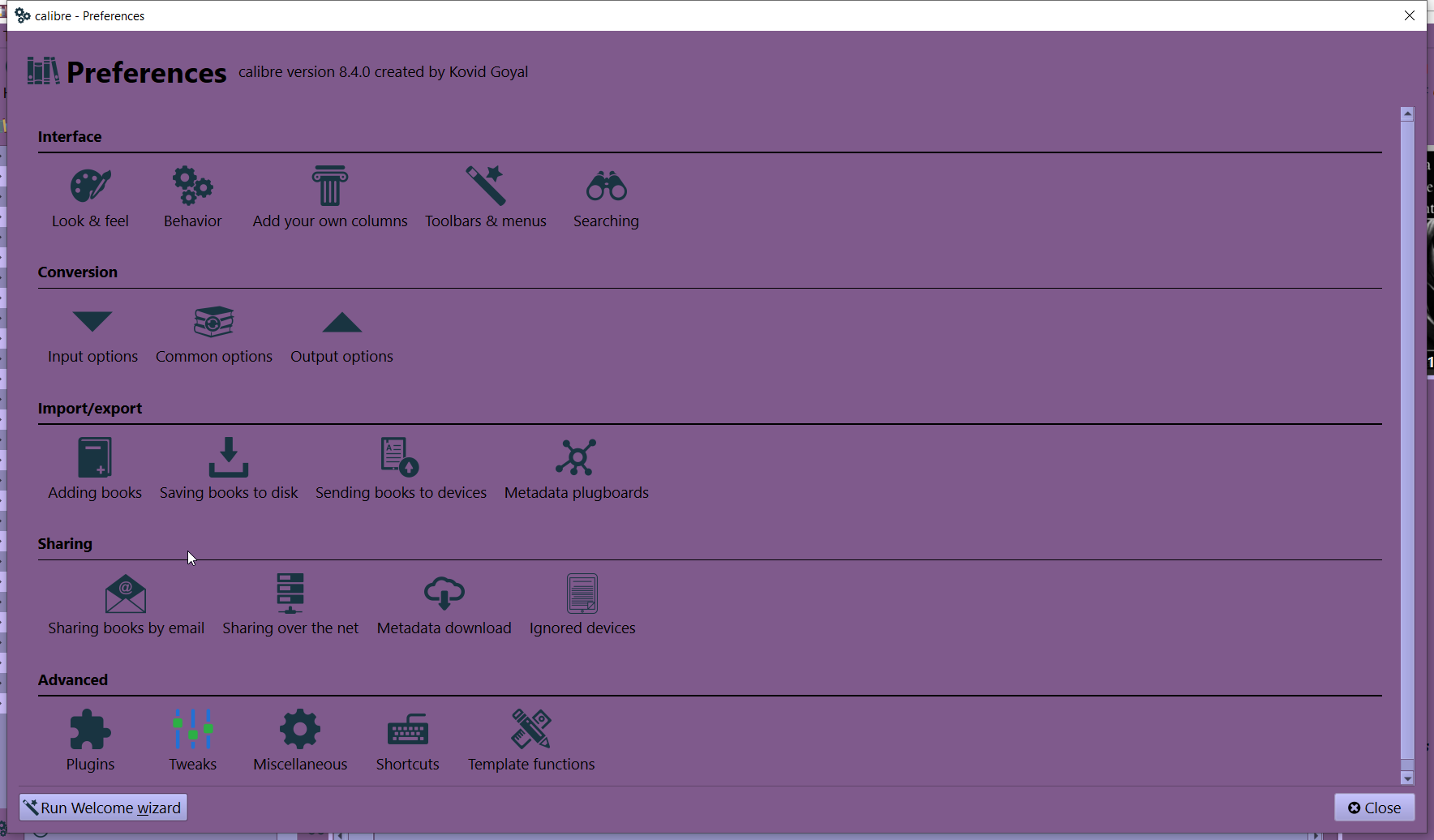Open Metadata plugboards settings
Image resolution: width=1434 pixels, height=840 pixels.
[x=577, y=469]
